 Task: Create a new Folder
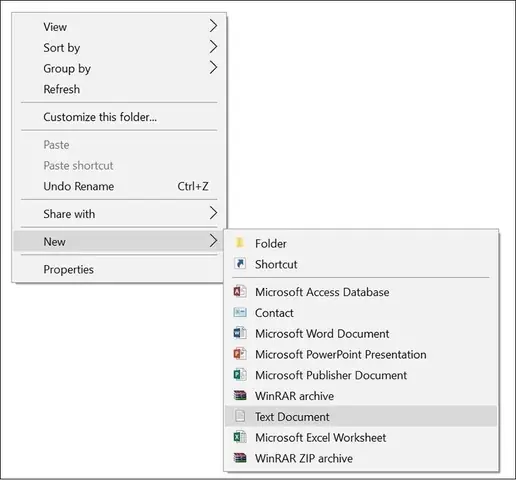point(361,243)
